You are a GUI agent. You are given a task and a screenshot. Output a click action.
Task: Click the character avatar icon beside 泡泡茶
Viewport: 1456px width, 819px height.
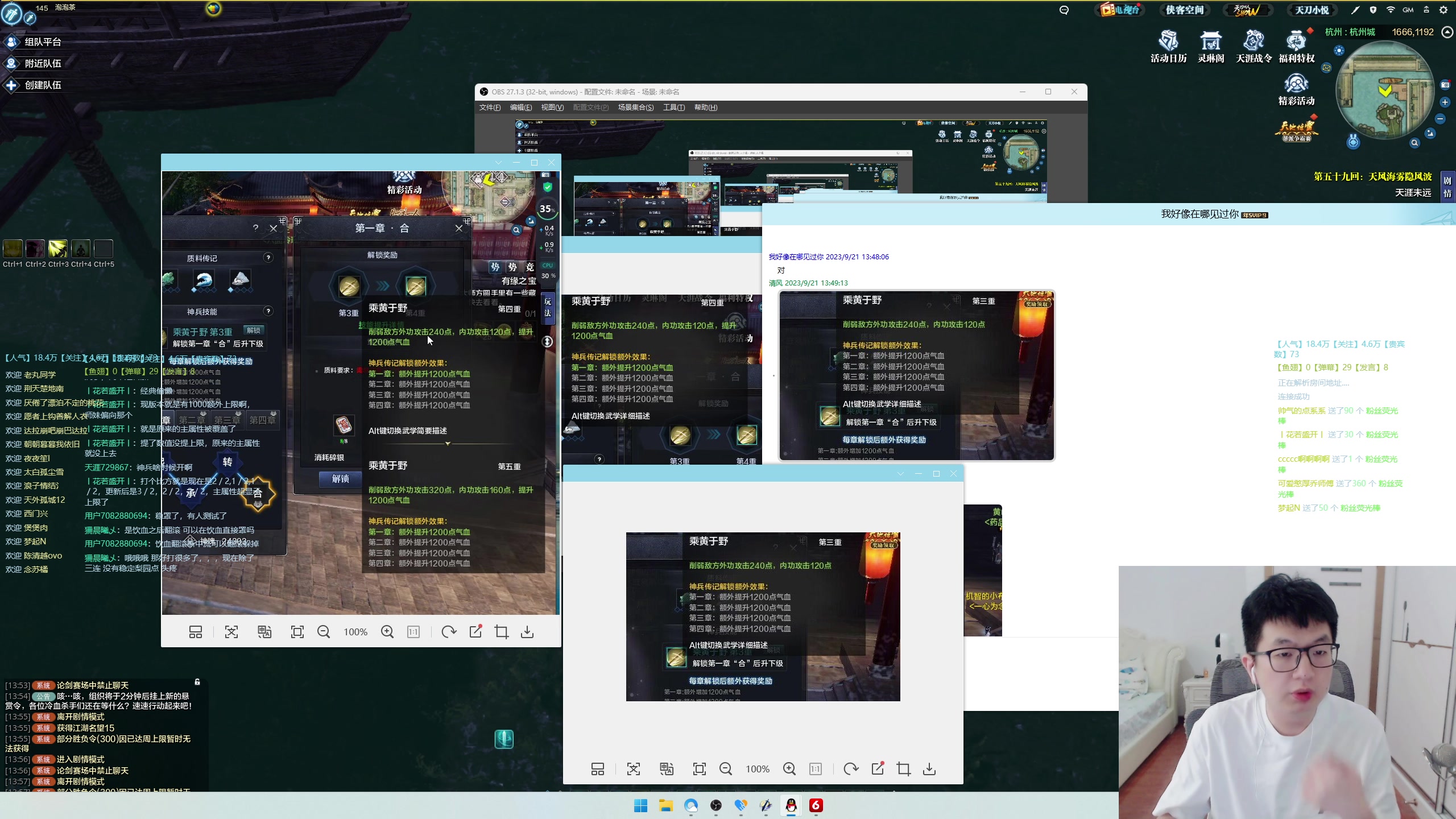12,14
